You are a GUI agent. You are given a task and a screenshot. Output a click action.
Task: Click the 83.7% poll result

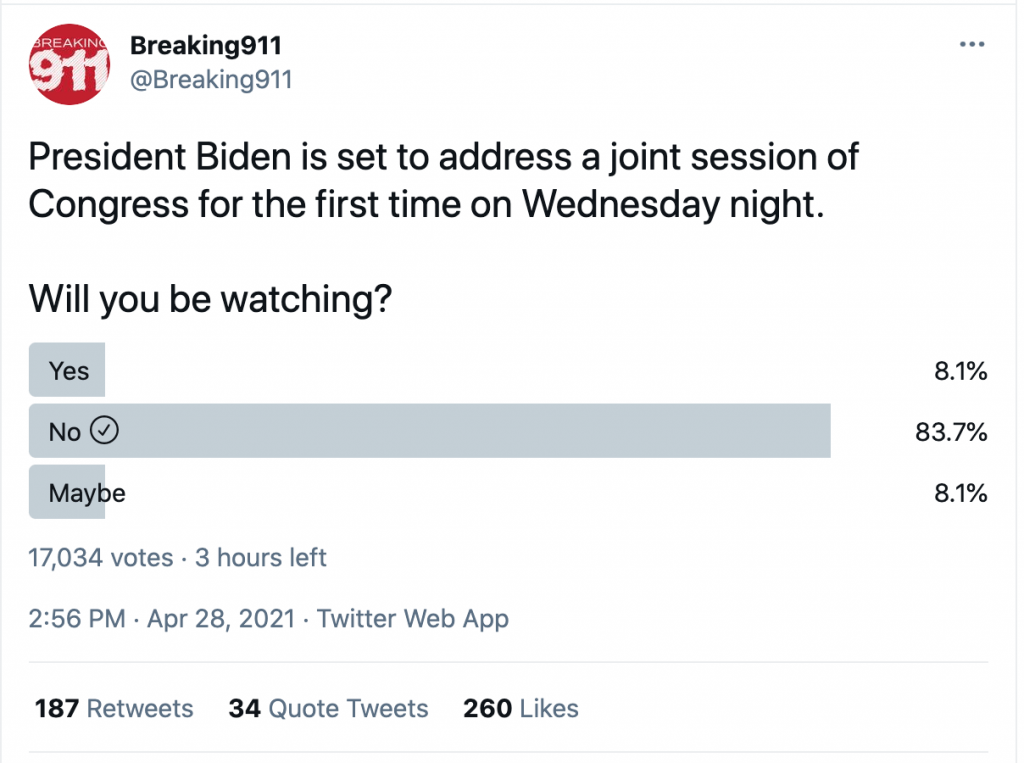click(x=951, y=432)
